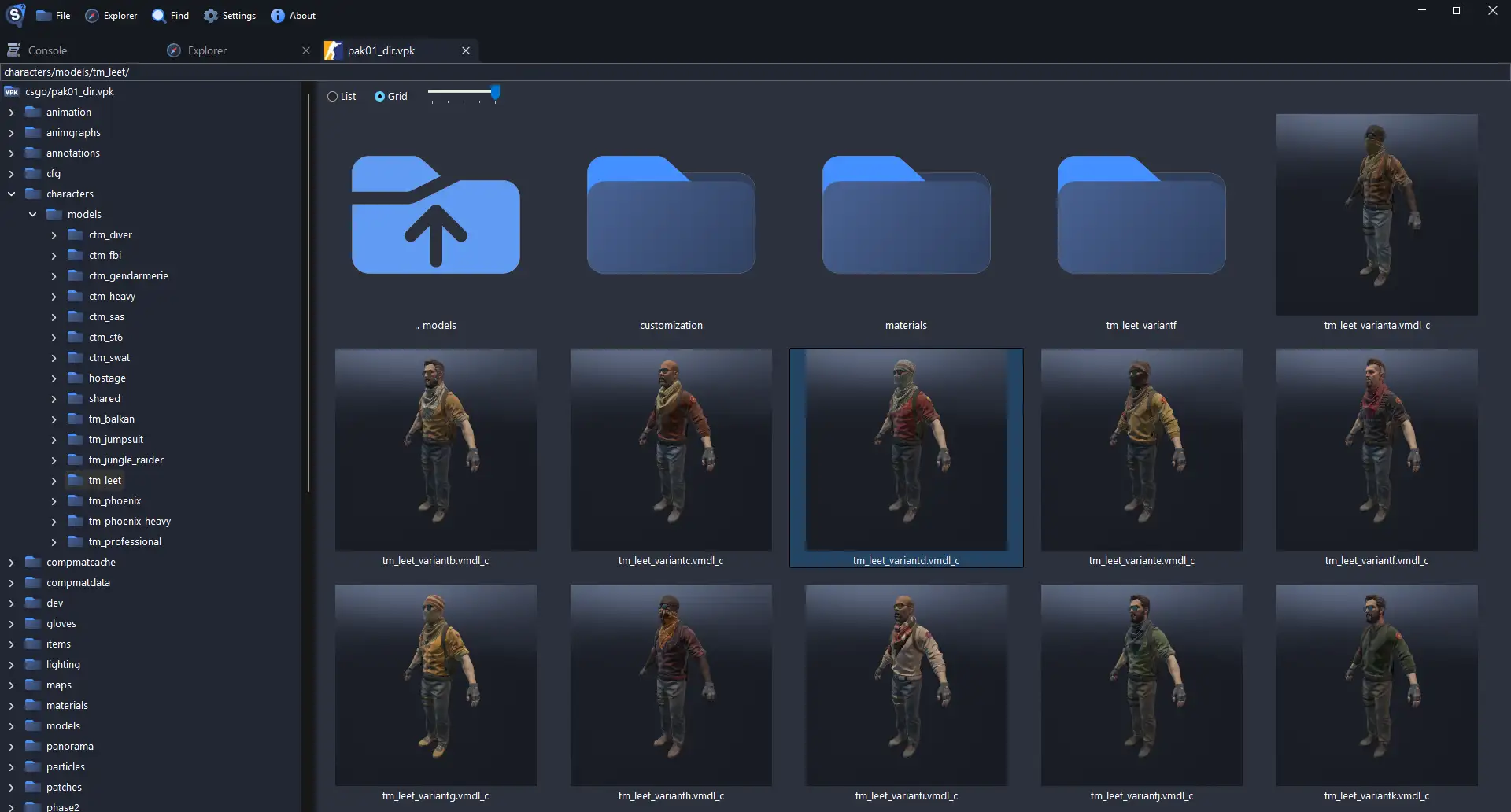The image size is (1511, 812).
Task: Select the tm_leet_varianti.vmdl_c thumbnail
Action: 906,685
